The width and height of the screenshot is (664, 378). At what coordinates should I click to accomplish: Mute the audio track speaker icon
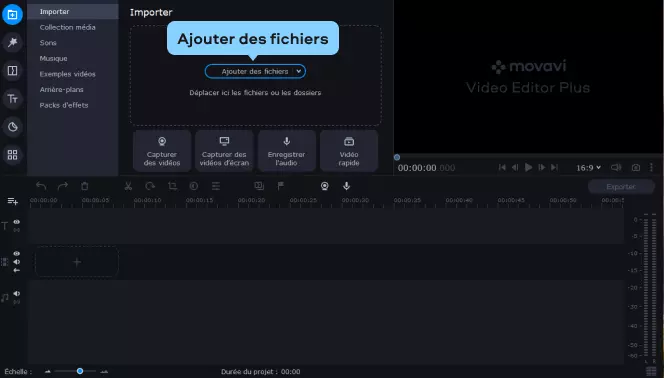coord(17,293)
